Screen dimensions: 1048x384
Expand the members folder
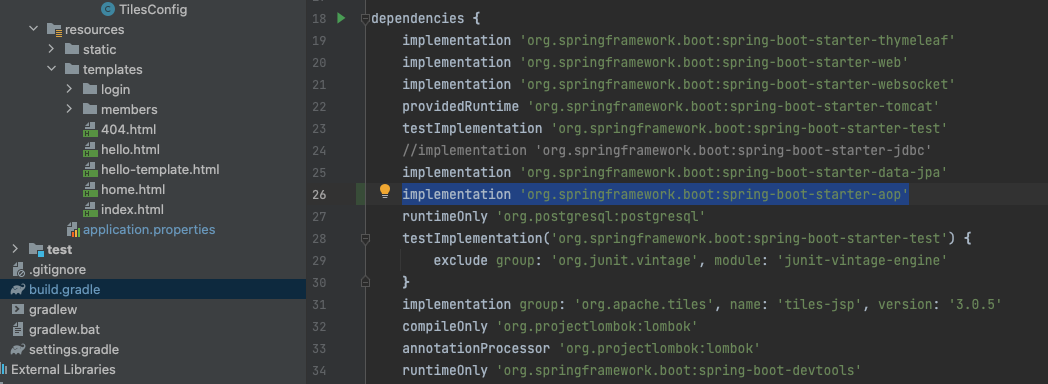70,110
